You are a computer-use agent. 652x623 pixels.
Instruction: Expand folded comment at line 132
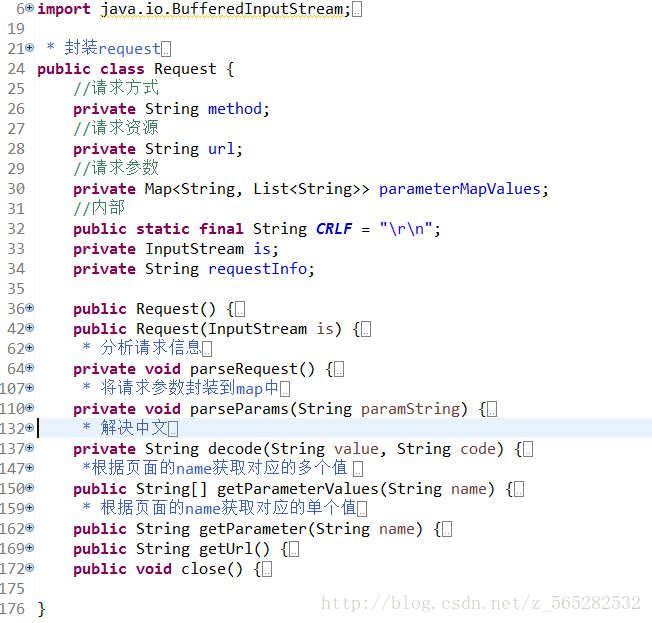click(30, 428)
